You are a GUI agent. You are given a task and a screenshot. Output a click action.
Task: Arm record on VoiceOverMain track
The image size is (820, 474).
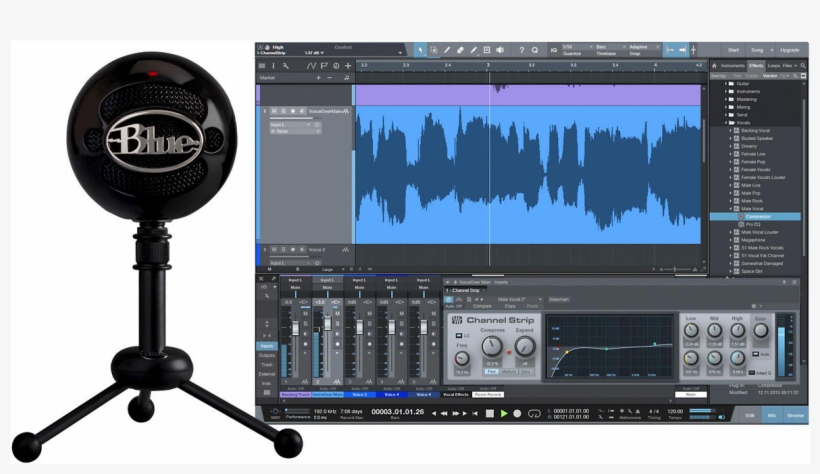pos(293,111)
